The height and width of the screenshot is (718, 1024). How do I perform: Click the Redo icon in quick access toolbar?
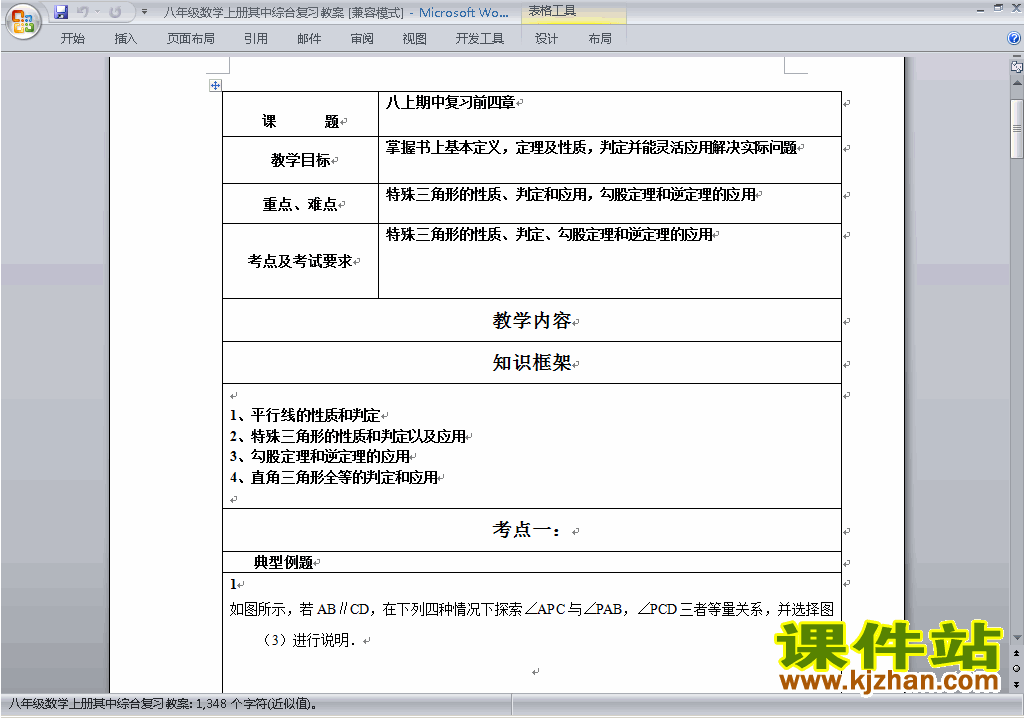click(x=115, y=12)
